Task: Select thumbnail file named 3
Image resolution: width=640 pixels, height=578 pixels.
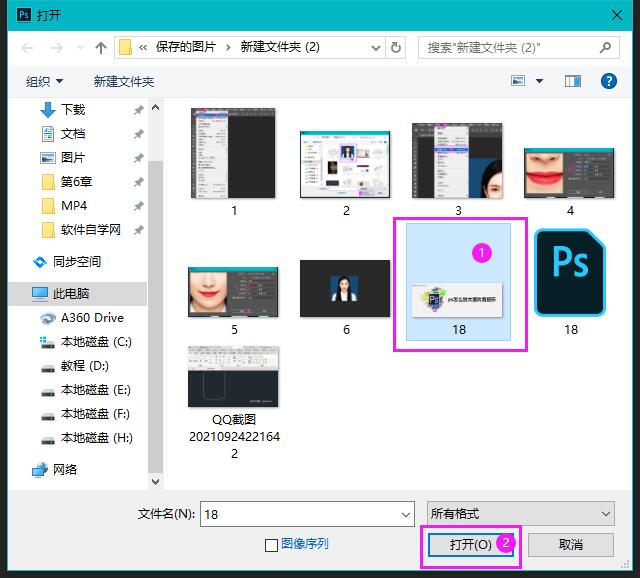Action: [x=458, y=169]
